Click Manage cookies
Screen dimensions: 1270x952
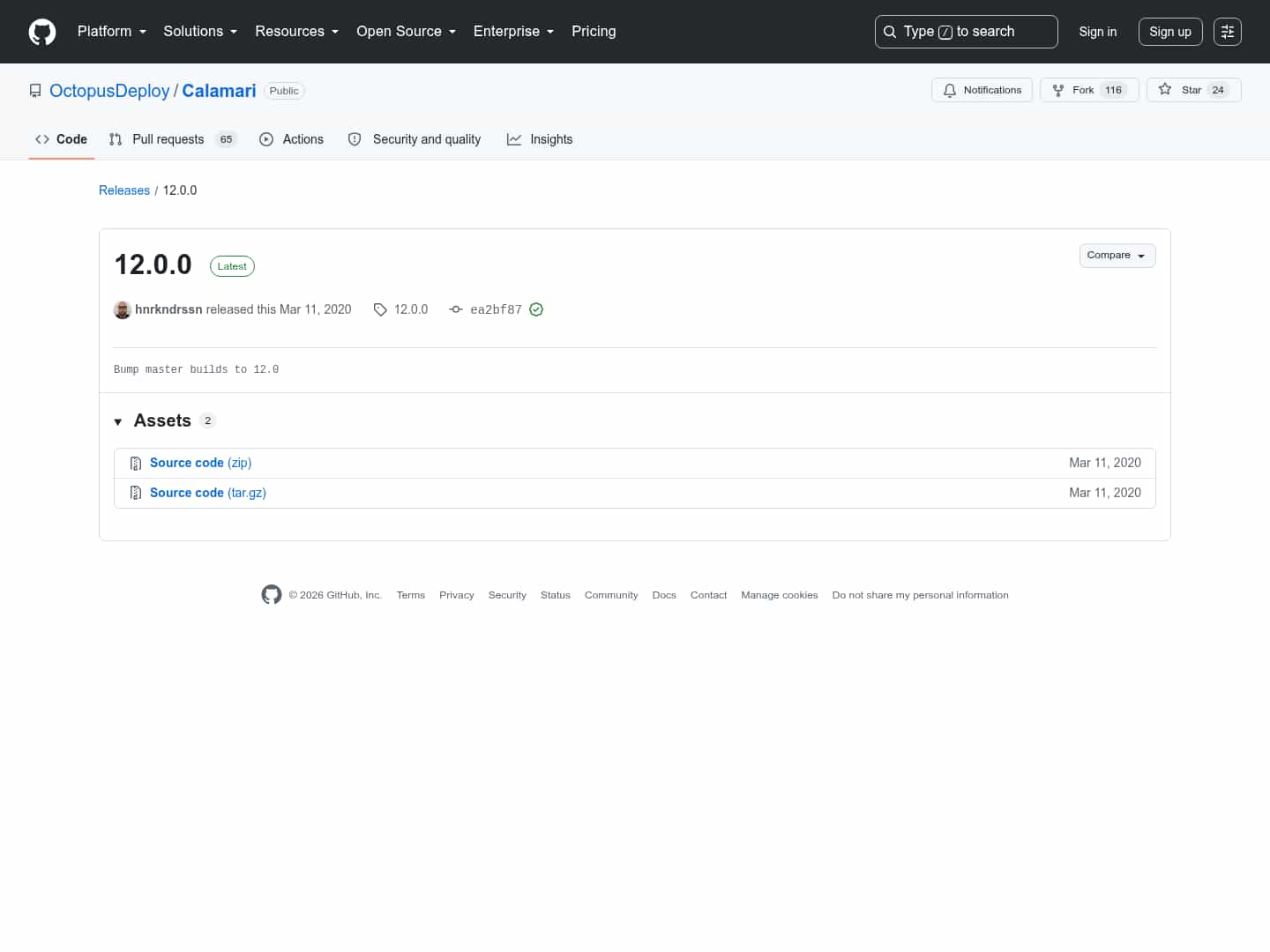[x=780, y=595]
